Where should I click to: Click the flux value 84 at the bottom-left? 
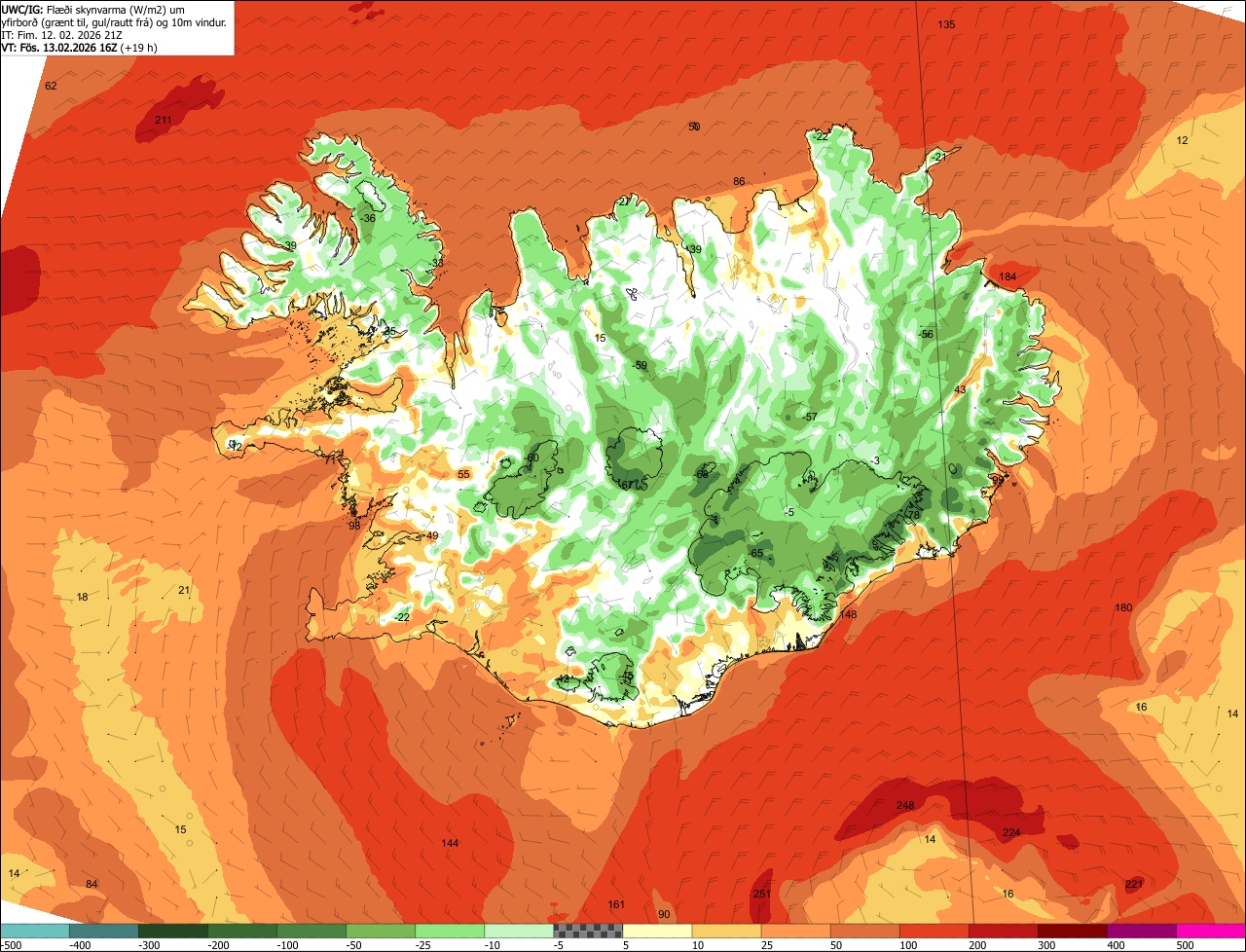pyautogui.click(x=92, y=884)
